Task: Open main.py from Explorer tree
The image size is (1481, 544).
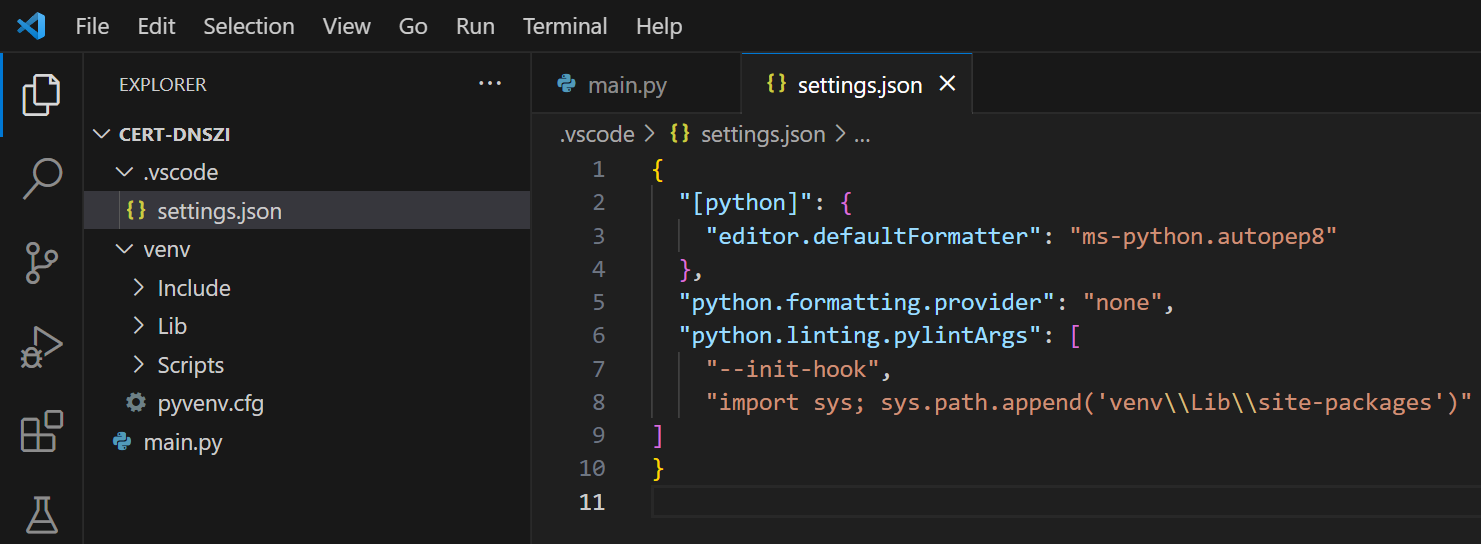Action: click(307, 442)
